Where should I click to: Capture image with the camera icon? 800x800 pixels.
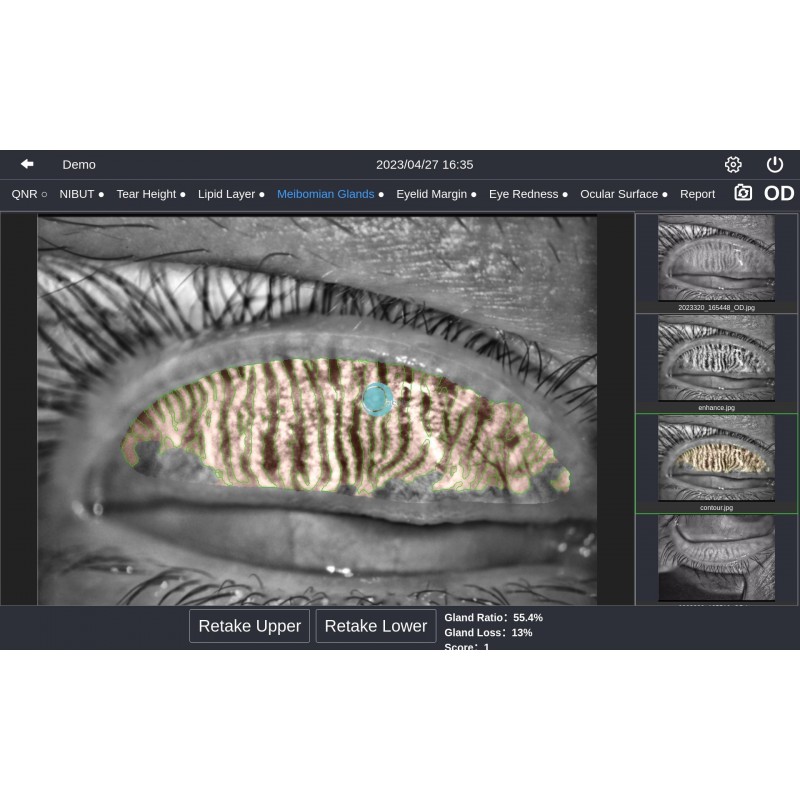tap(743, 193)
